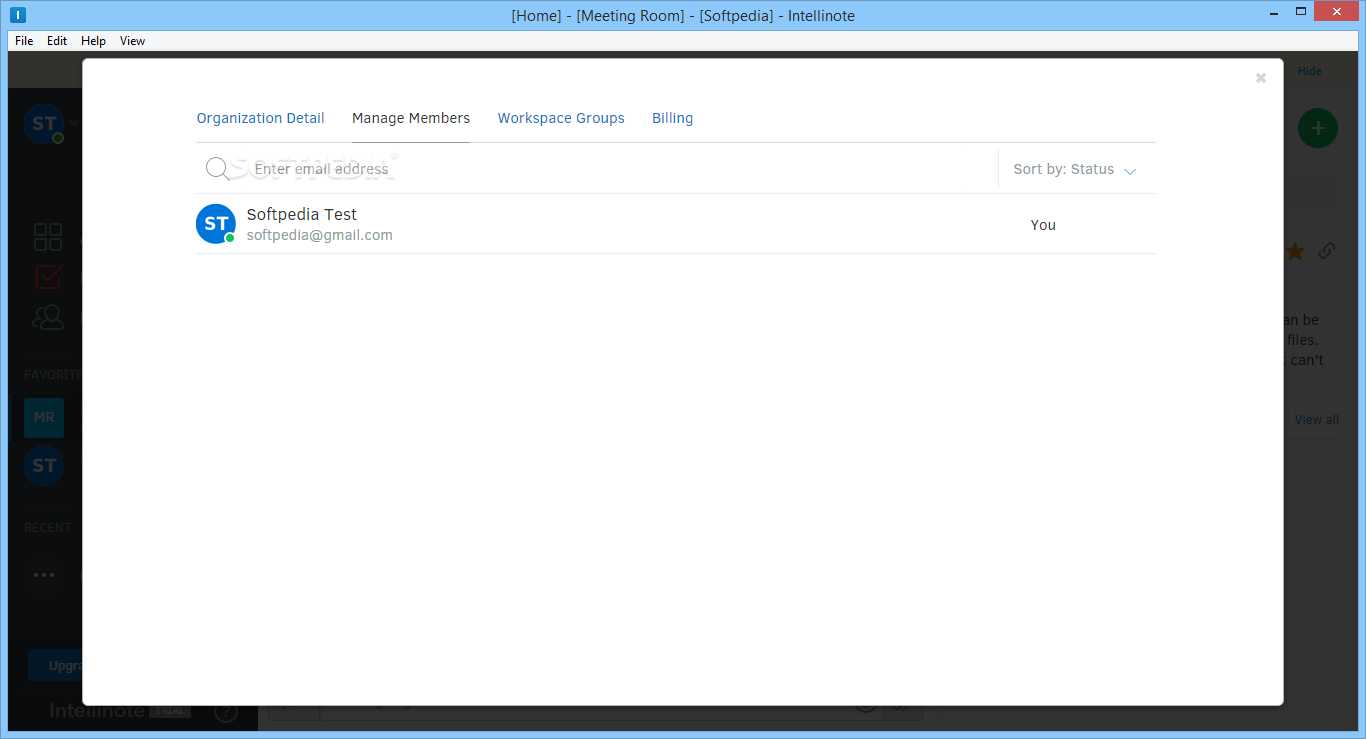Open the Workspace Groups tab
The image size is (1366, 739).
(561, 118)
